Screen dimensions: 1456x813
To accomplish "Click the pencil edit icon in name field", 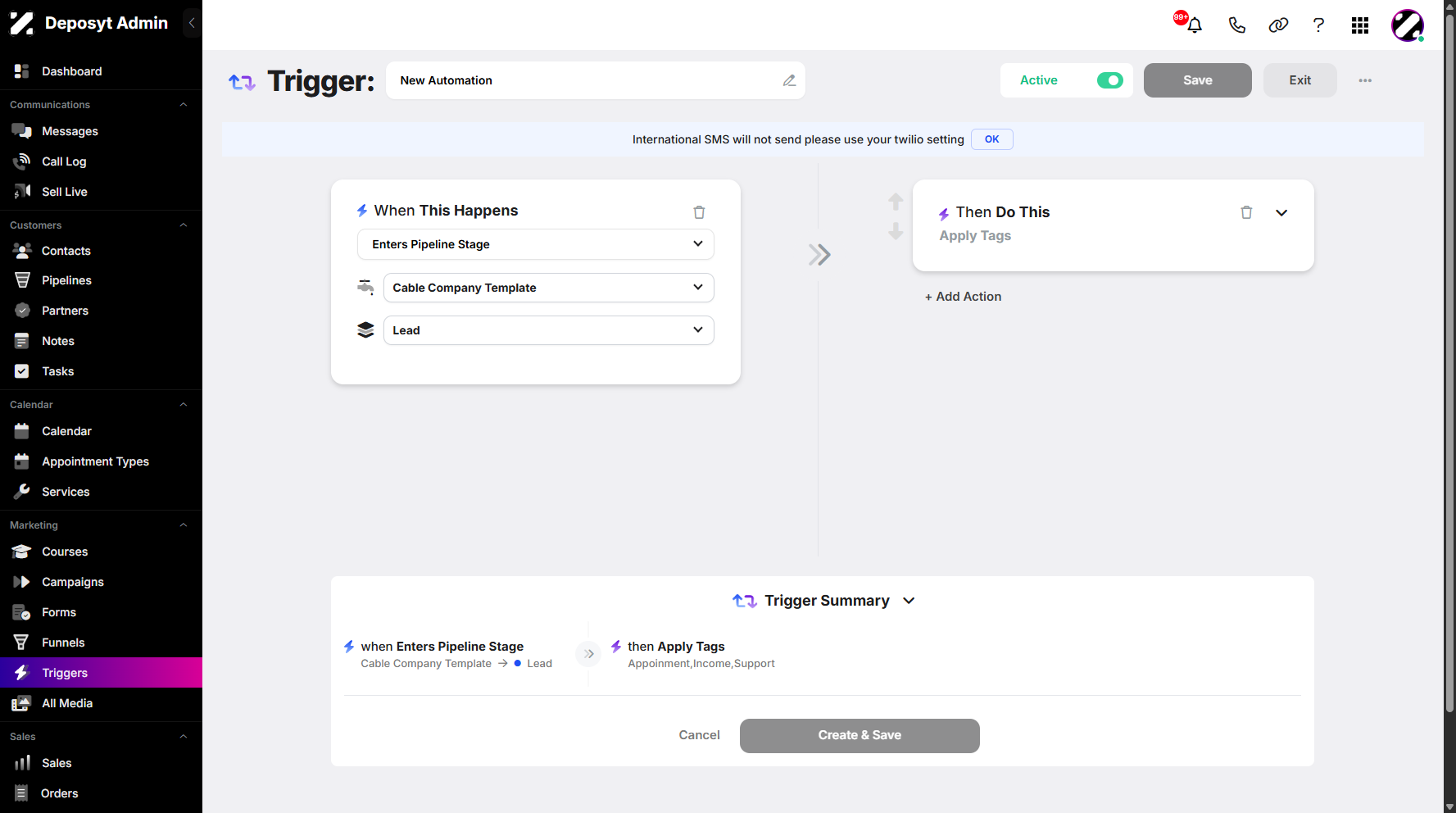I will pos(789,80).
